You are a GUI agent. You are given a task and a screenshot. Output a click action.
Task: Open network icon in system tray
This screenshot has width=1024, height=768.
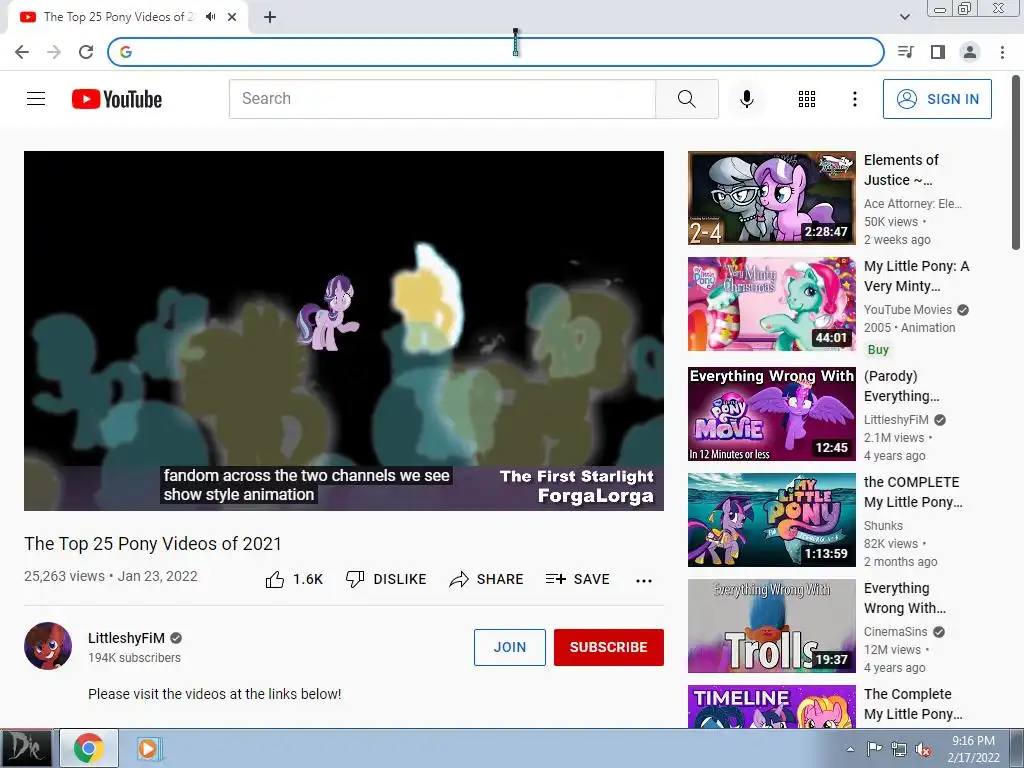[899, 749]
